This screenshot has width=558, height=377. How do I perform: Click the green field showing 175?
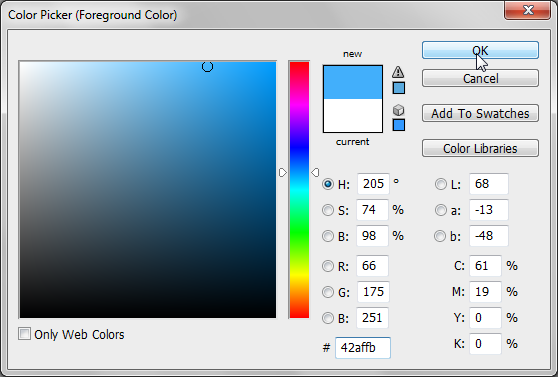[x=373, y=292]
